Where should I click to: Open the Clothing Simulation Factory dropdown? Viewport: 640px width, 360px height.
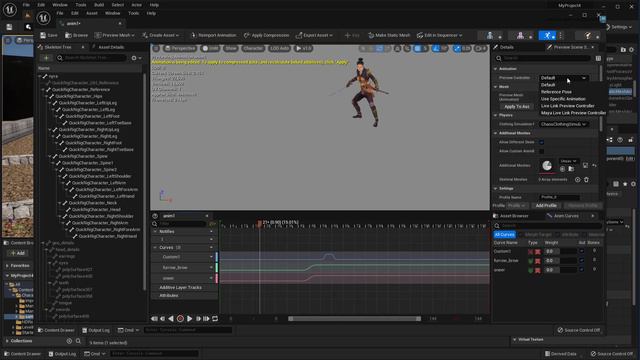pyautogui.click(x=564, y=124)
